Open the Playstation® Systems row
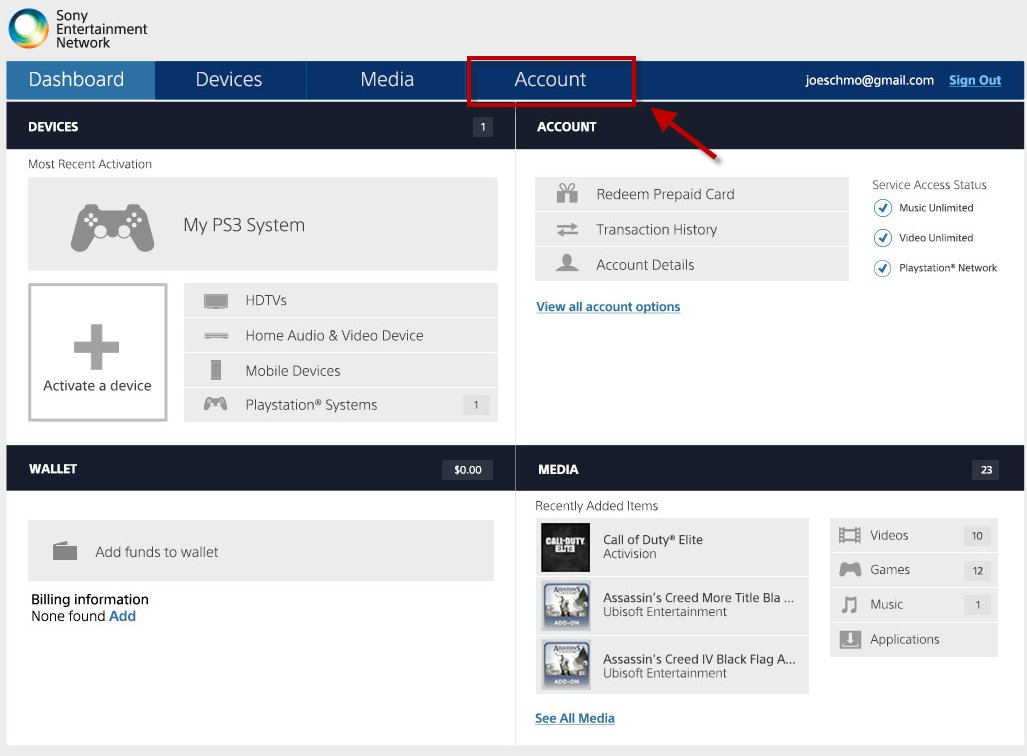This screenshot has width=1027, height=756. pyautogui.click(x=341, y=405)
